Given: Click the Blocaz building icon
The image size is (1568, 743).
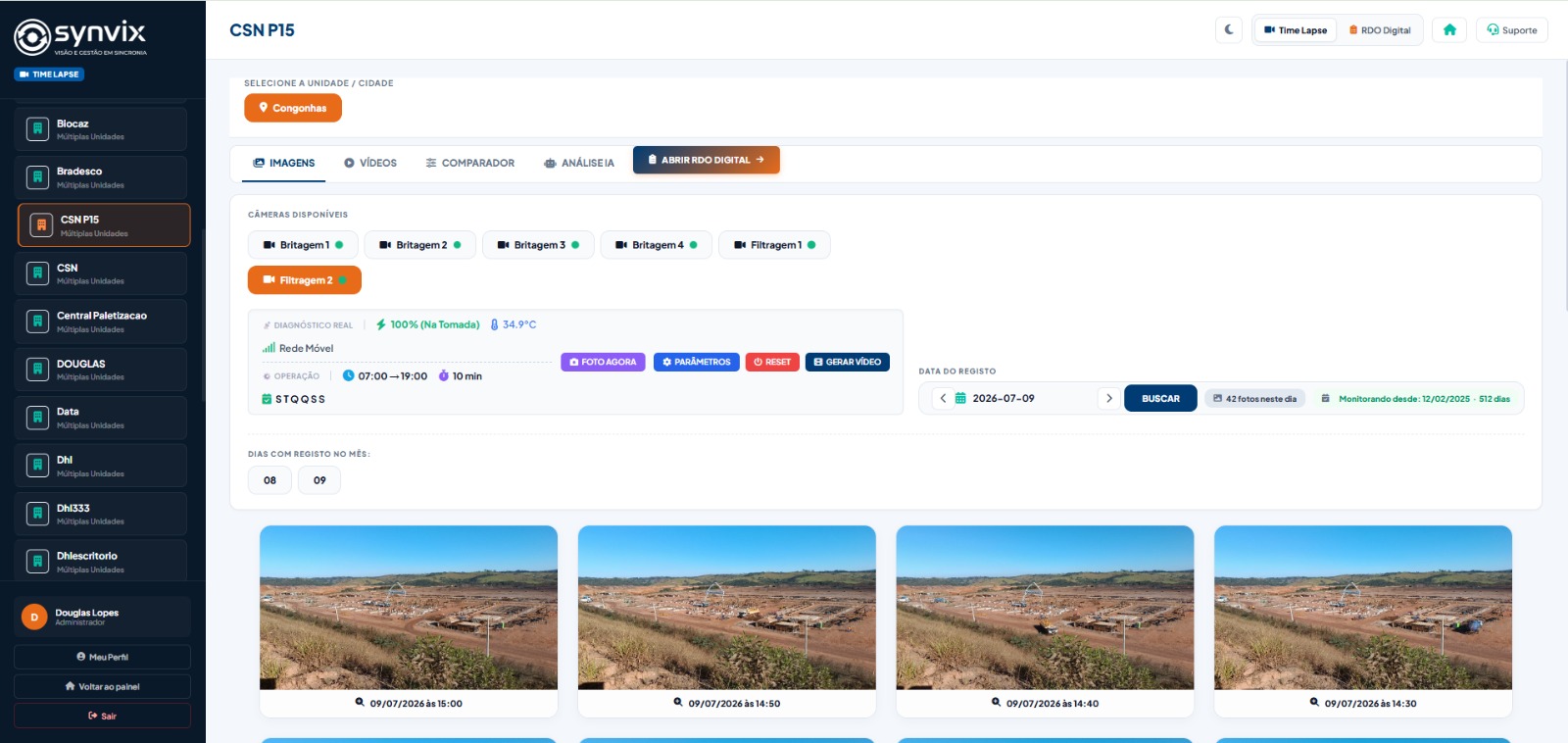Looking at the screenshot, I should 37,129.
